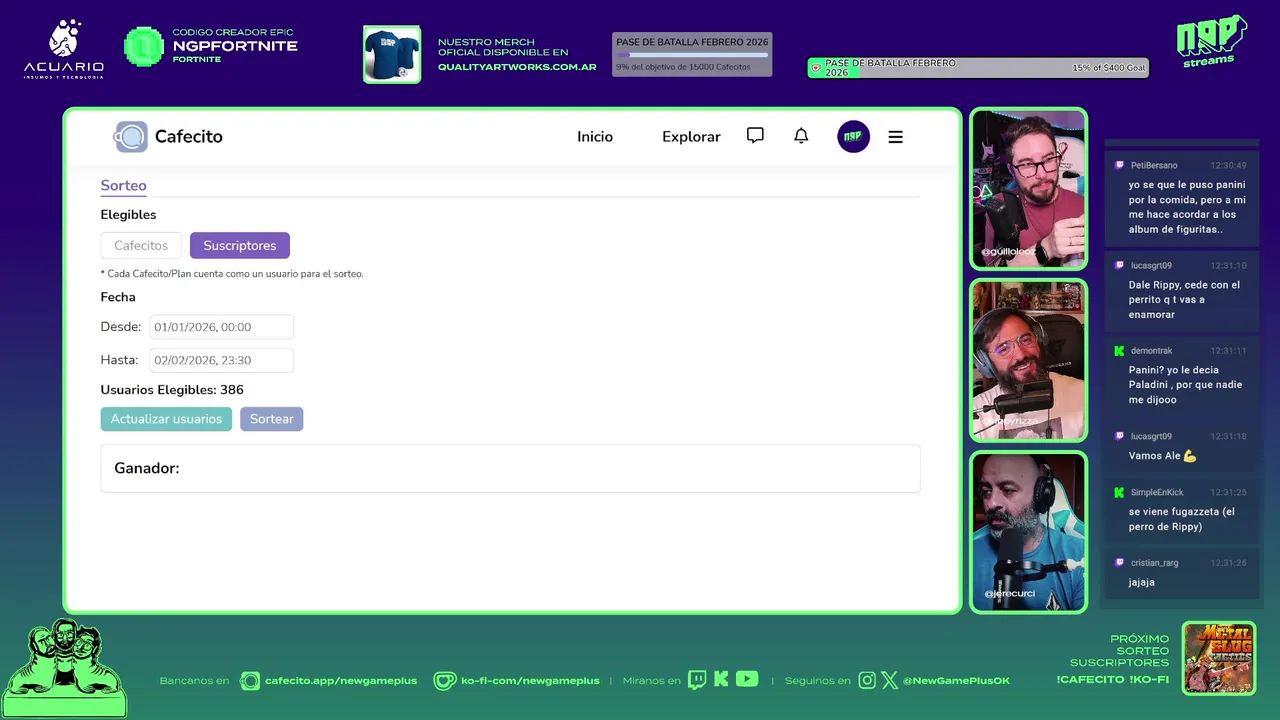Click the YouTube icon in the bottom bar
Viewport: 1280px width, 720px height.
(747, 679)
